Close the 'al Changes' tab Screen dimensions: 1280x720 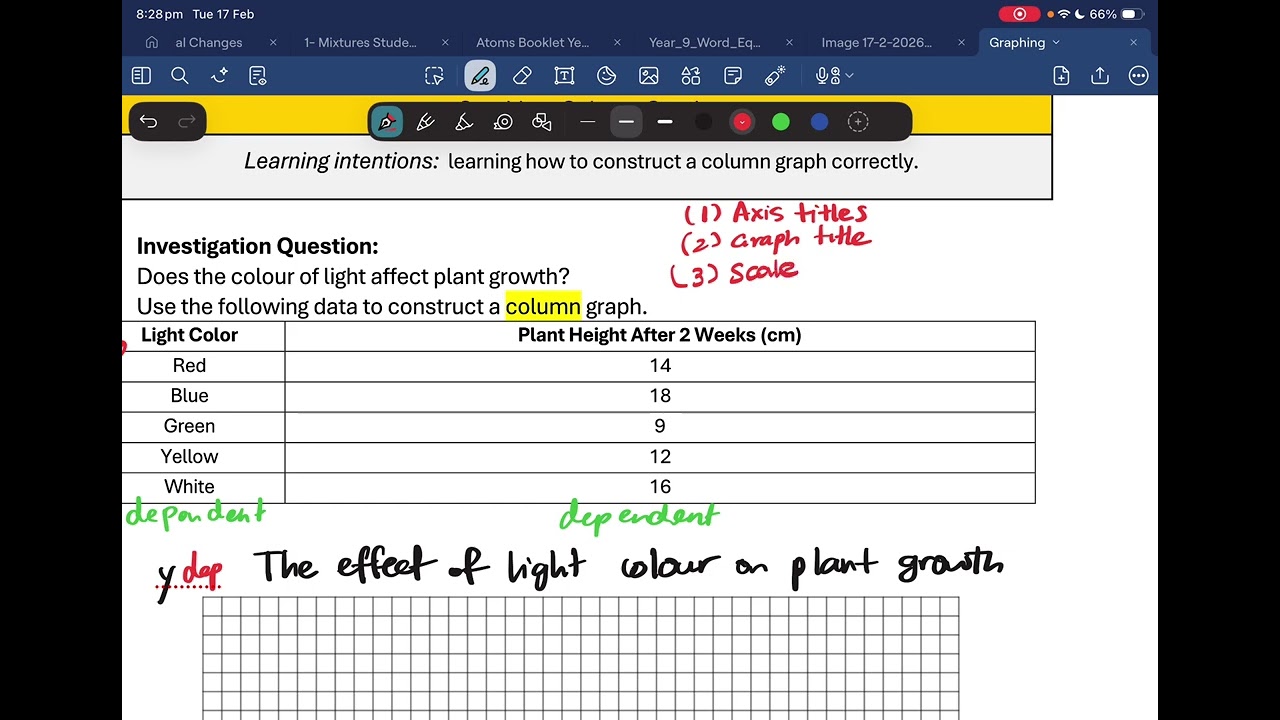click(x=273, y=43)
